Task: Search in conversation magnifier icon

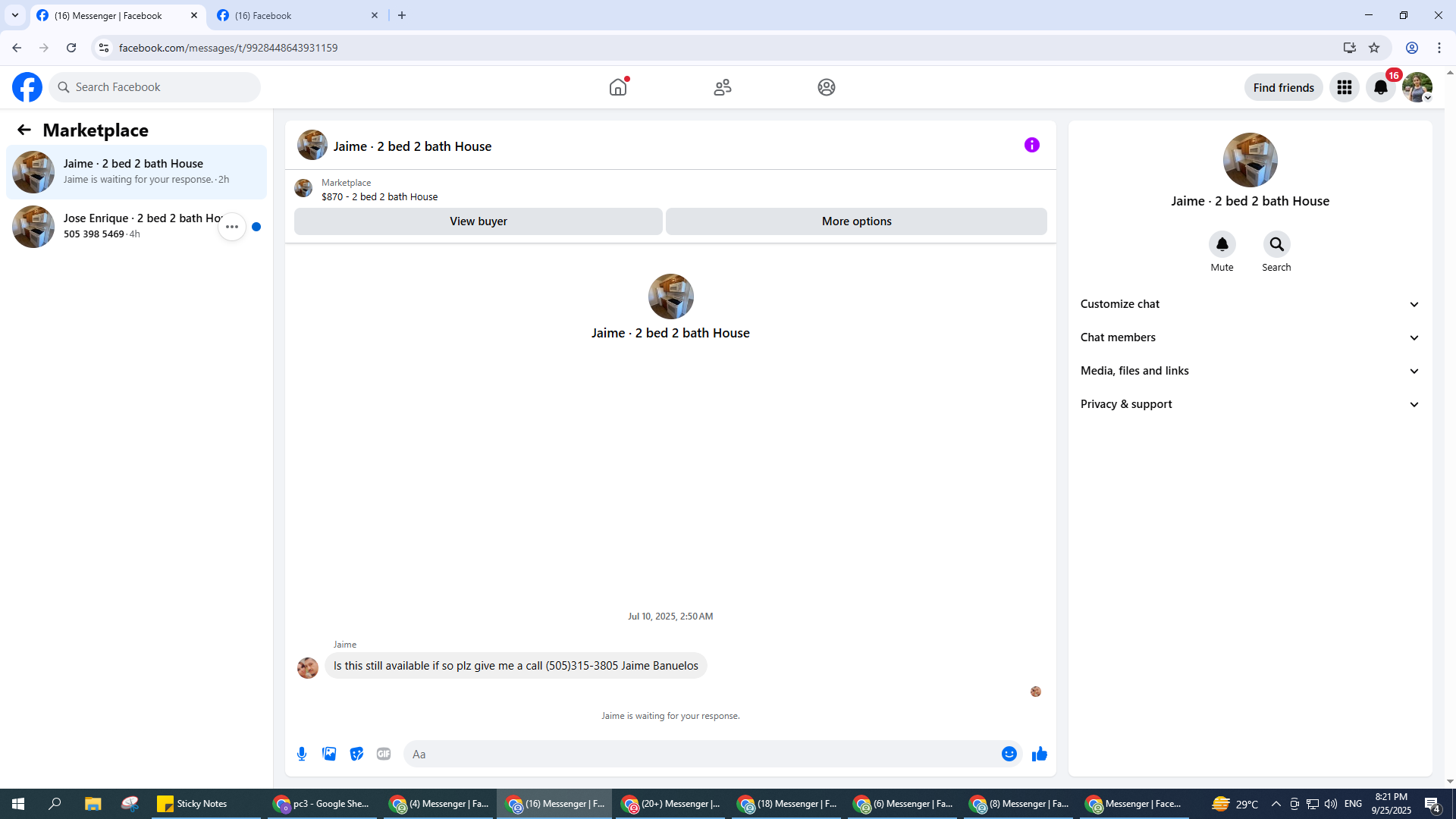Action: tap(1276, 244)
